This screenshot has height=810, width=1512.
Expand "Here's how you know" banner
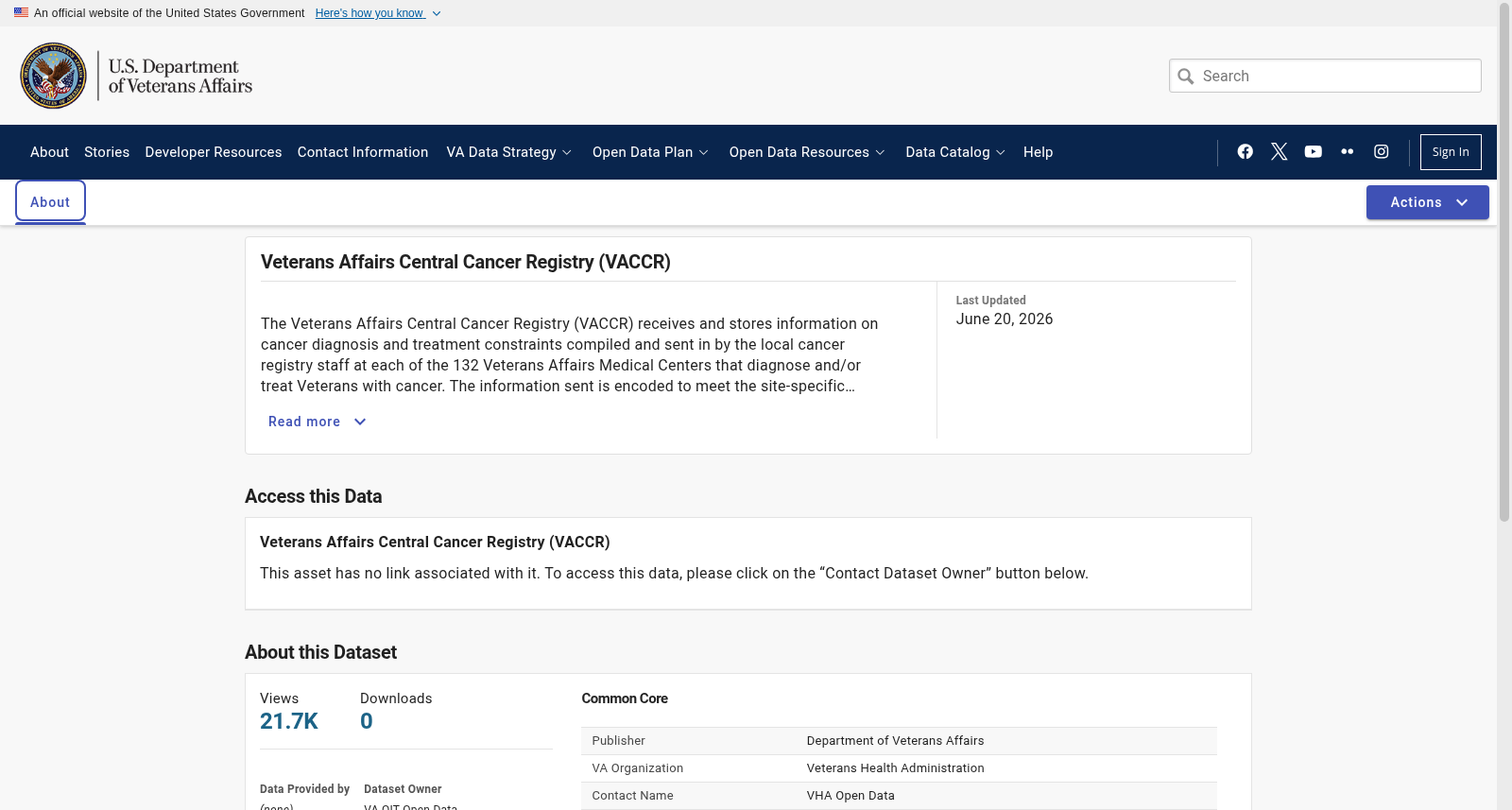tap(378, 13)
